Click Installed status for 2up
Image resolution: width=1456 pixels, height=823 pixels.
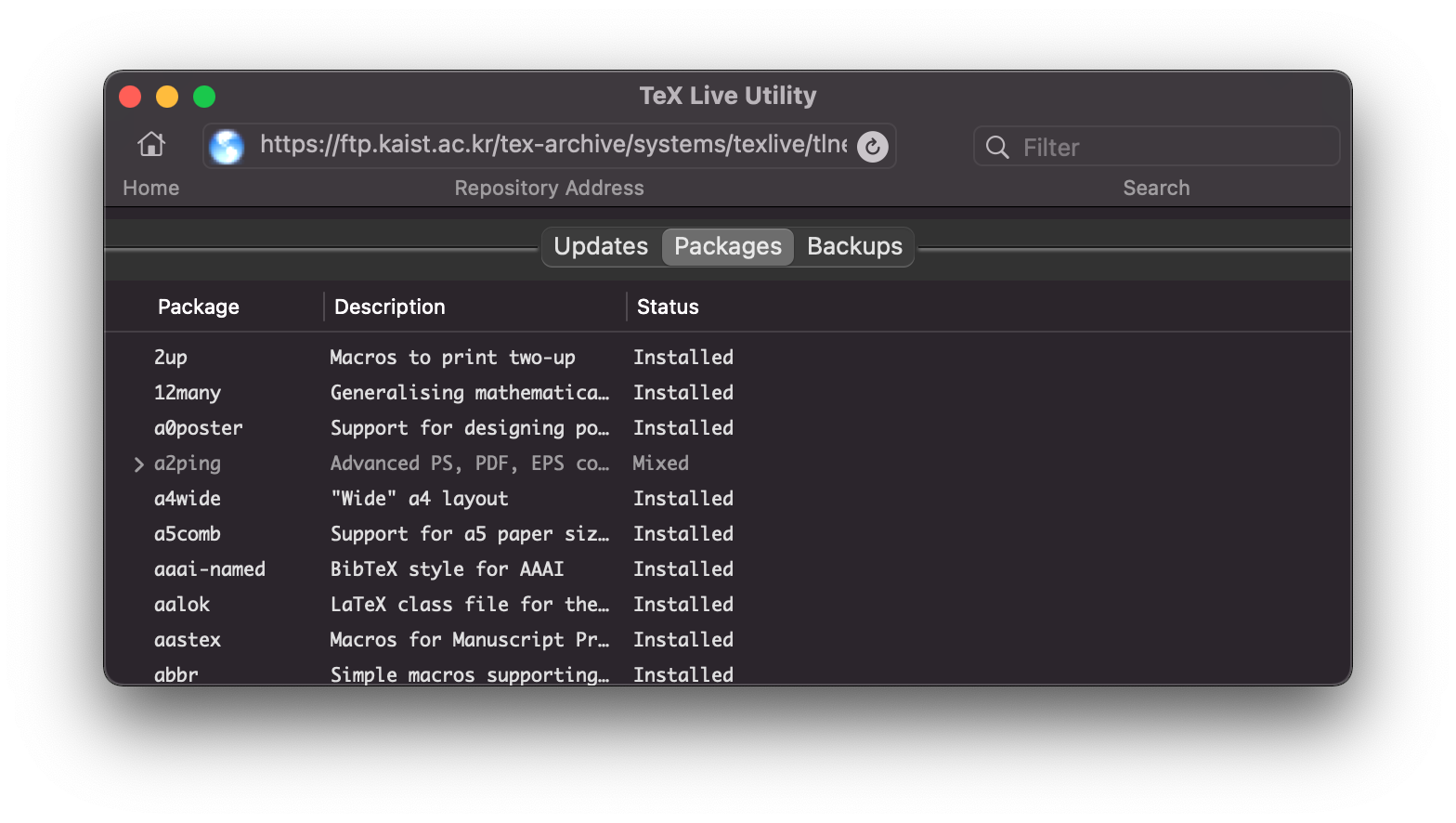683,358
